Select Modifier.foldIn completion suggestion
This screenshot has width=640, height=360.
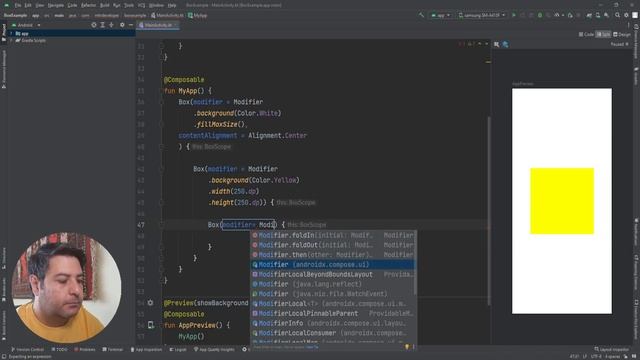(333, 235)
